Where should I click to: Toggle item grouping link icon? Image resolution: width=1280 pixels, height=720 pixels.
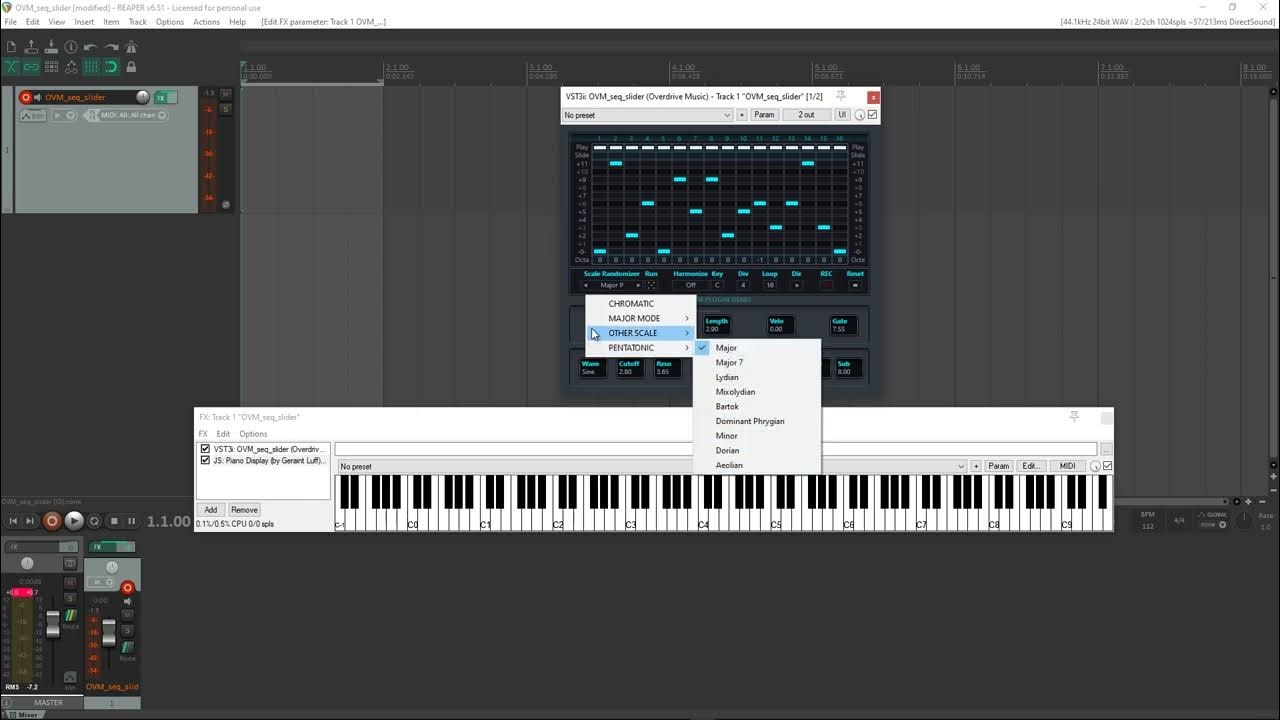[x=31, y=67]
